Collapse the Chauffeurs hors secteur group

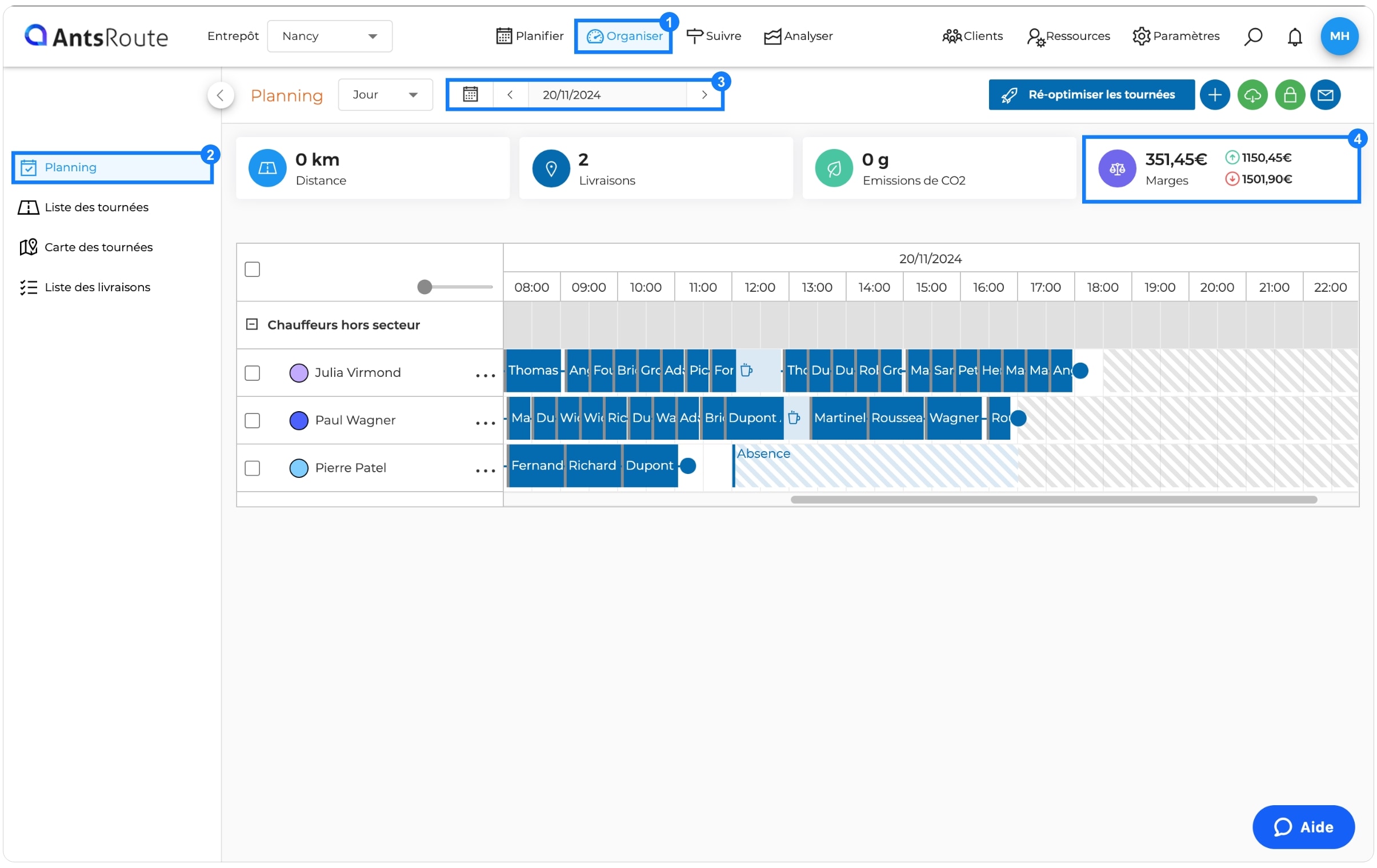click(x=251, y=324)
